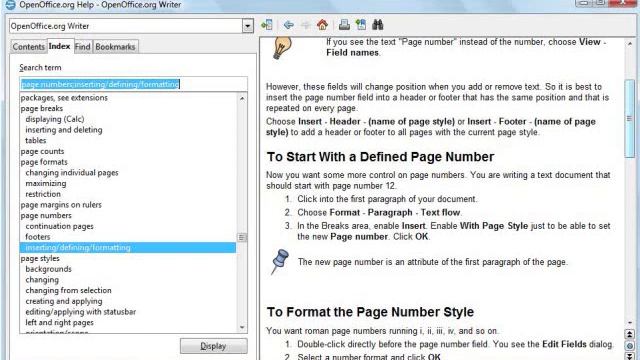This screenshot has width=640, height=360.
Task: Select 'changing individual pages' index entry
Action: tap(72, 173)
